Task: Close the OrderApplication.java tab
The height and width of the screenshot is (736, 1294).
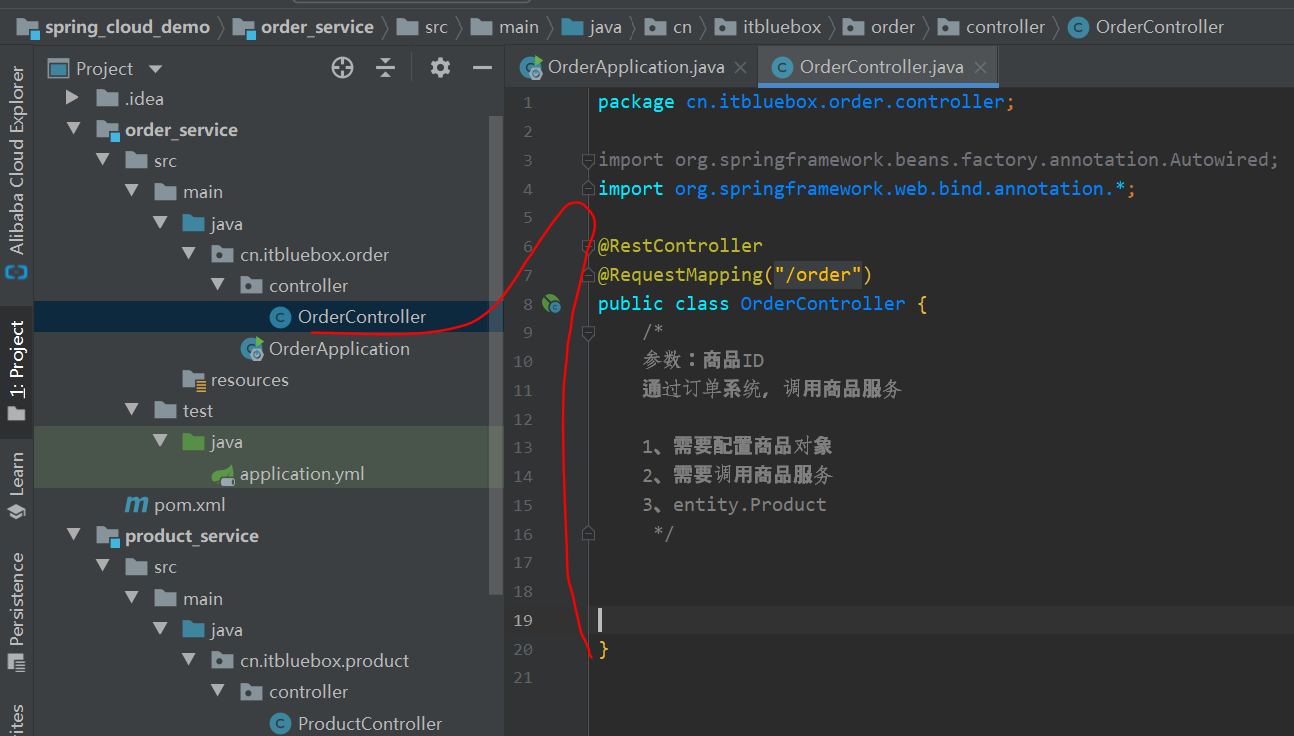Action: pos(741,68)
